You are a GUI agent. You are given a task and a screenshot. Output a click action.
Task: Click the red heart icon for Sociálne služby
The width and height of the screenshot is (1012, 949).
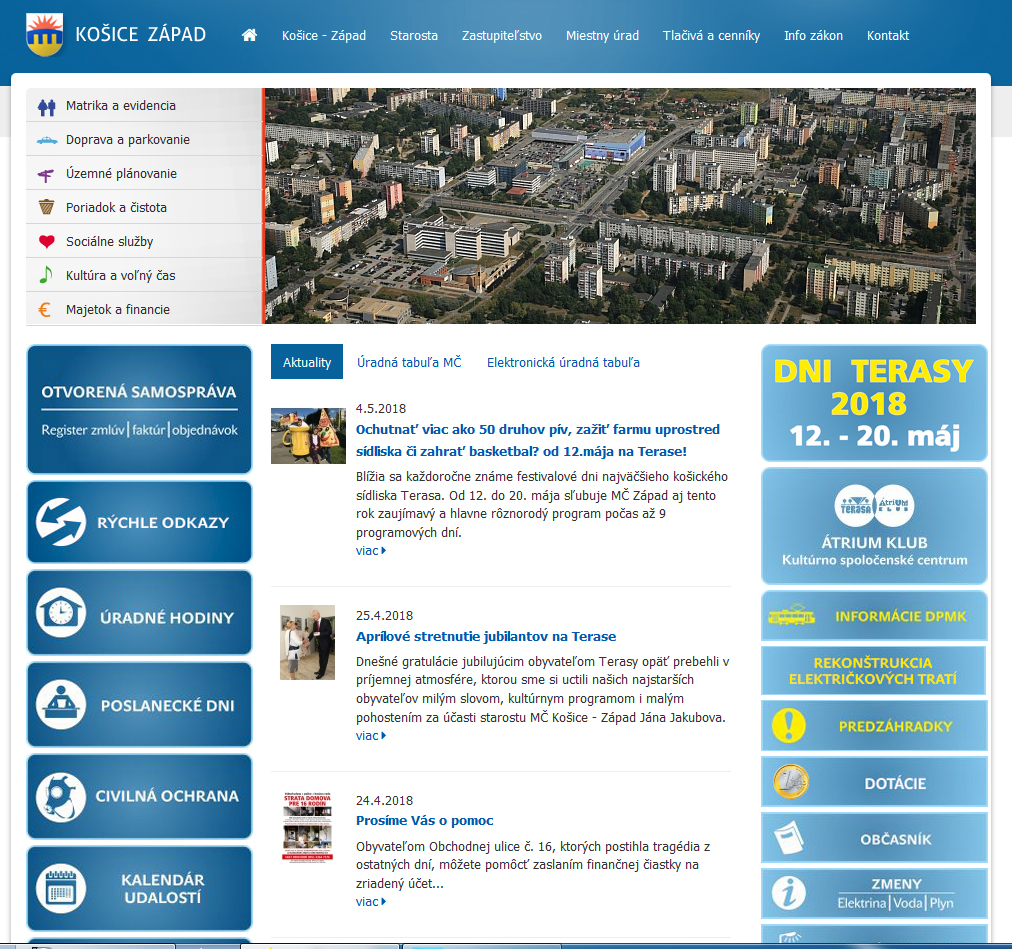click(46, 242)
